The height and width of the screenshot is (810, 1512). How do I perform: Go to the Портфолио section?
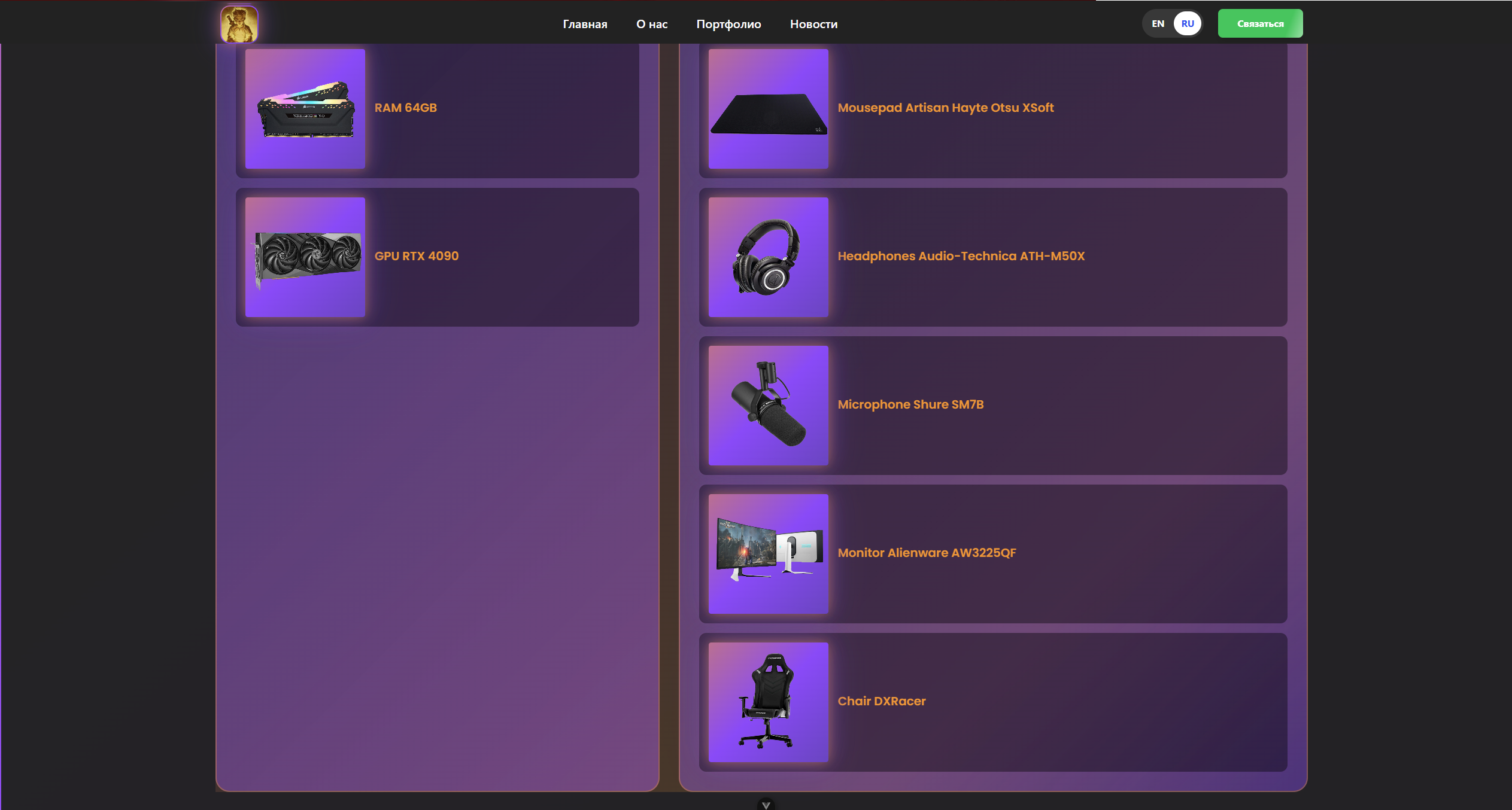click(728, 25)
